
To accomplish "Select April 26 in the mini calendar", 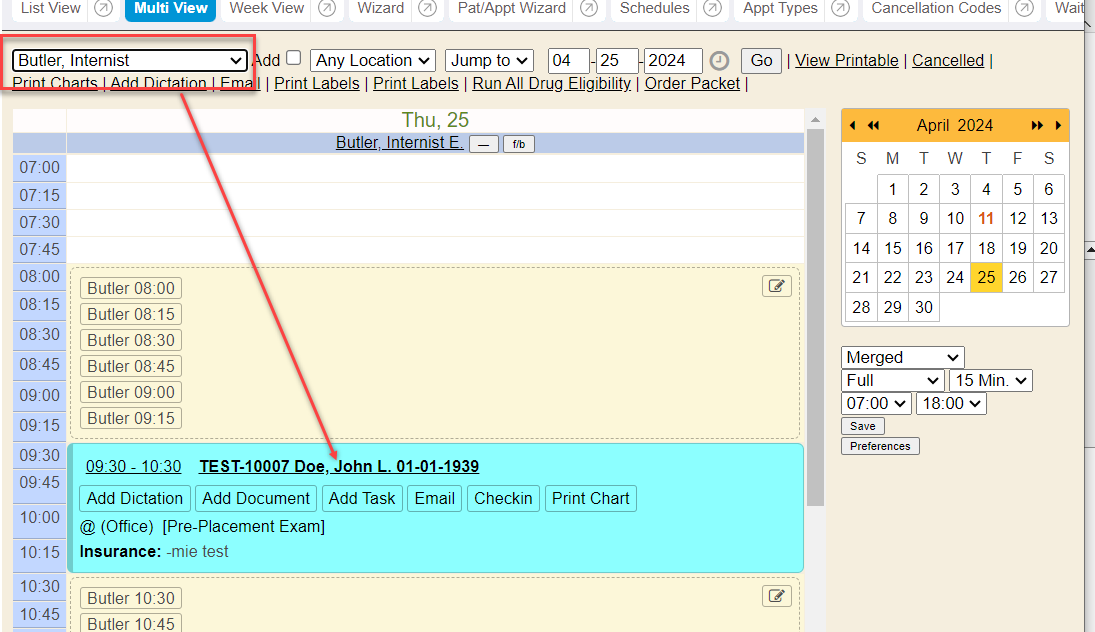I will pyautogui.click(x=1017, y=277).
